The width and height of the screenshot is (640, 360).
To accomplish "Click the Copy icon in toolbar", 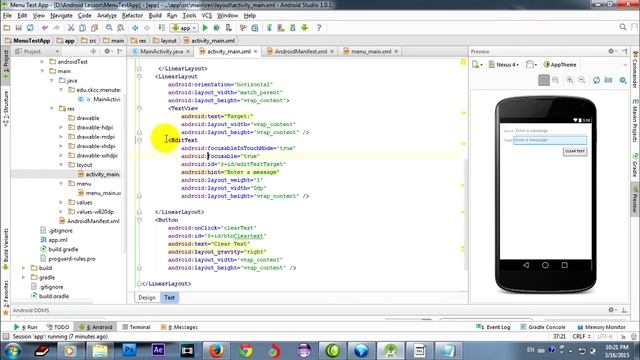I will (x=82, y=28).
